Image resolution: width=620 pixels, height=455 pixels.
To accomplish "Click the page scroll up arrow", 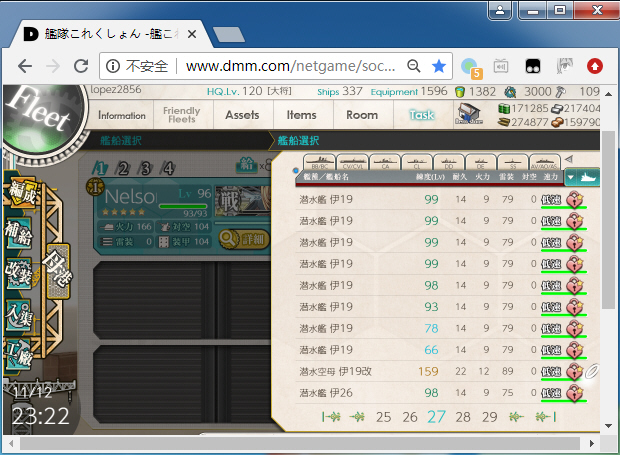I will pos(609,94).
